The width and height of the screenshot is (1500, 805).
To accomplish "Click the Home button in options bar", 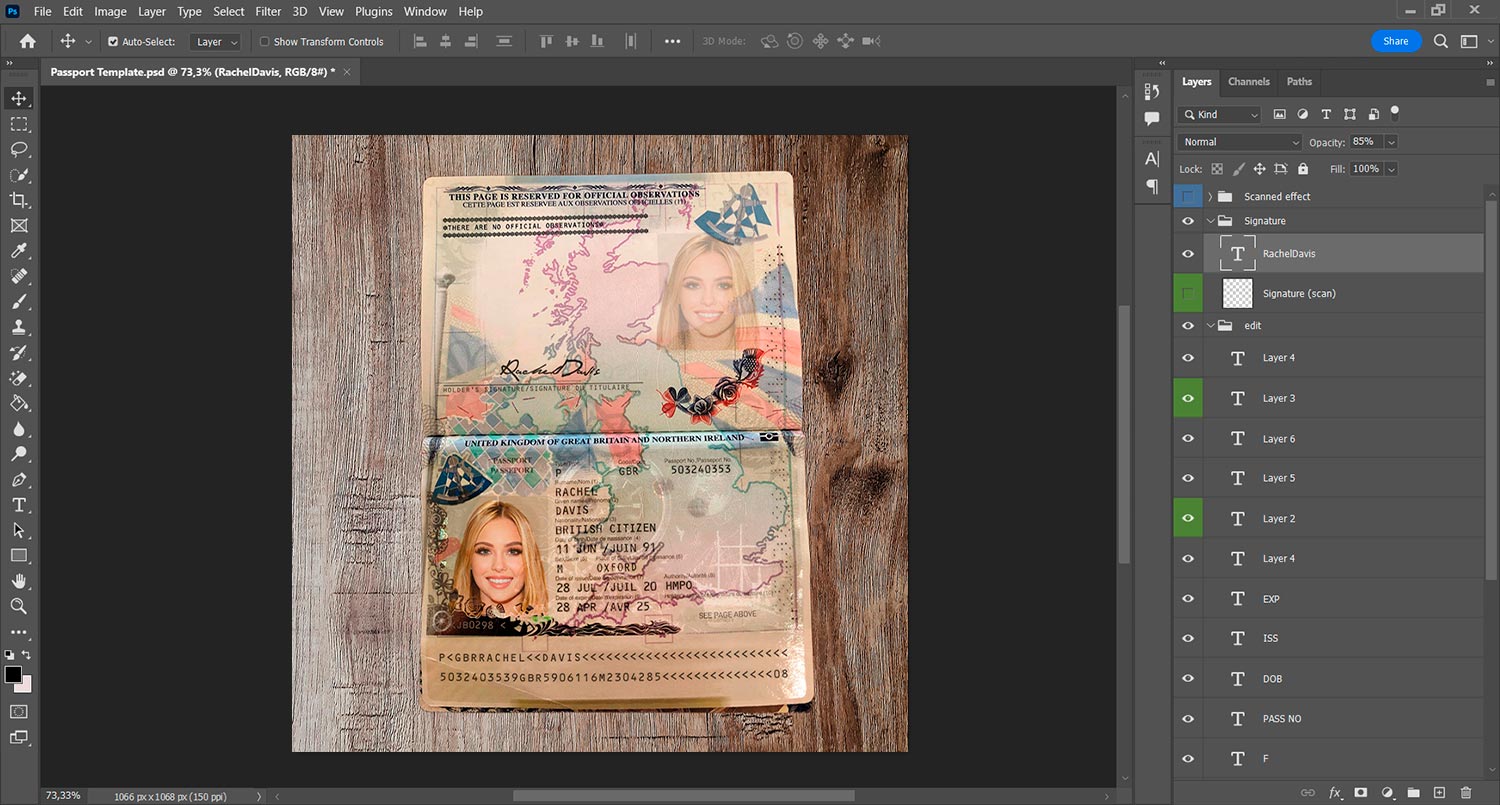I will pyautogui.click(x=28, y=42).
